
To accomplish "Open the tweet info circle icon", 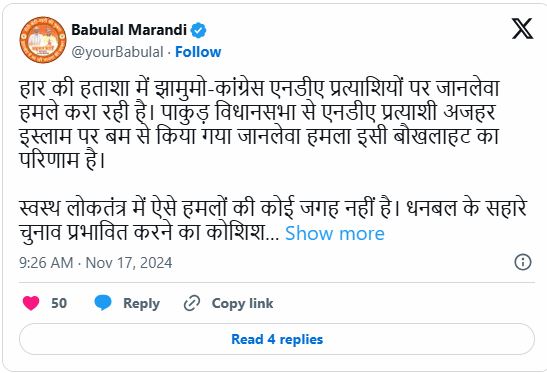I will coord(523,262).
